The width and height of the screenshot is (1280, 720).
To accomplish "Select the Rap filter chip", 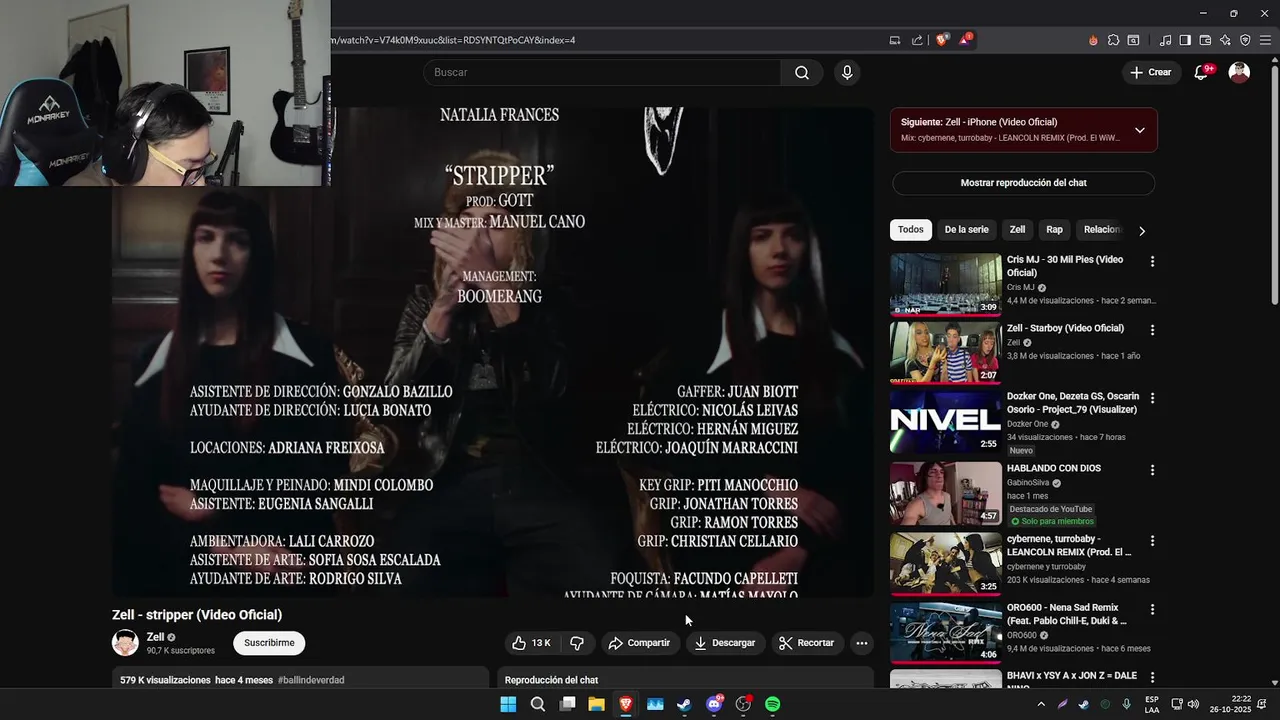I will pos(1054,230).
